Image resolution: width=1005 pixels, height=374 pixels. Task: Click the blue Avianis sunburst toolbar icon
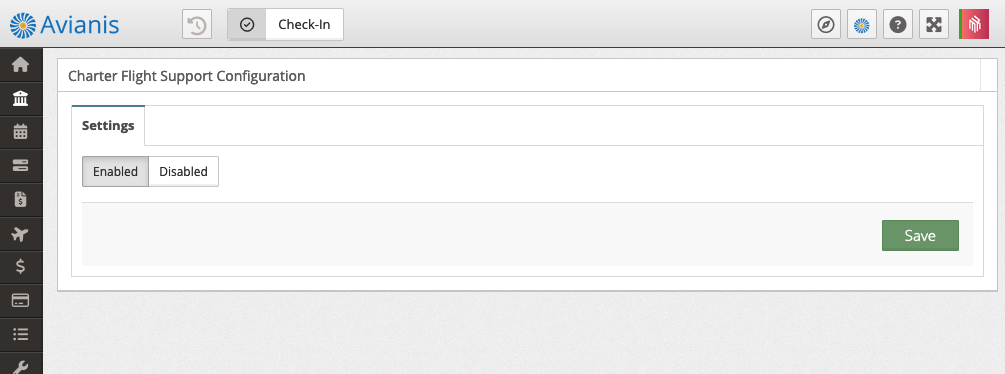click(x=862, y=25)
